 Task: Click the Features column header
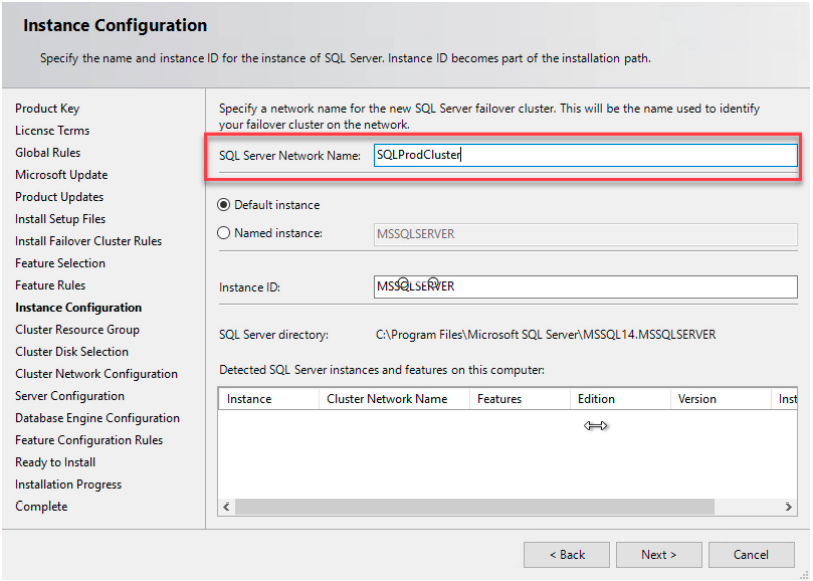(x=520, y=399)
